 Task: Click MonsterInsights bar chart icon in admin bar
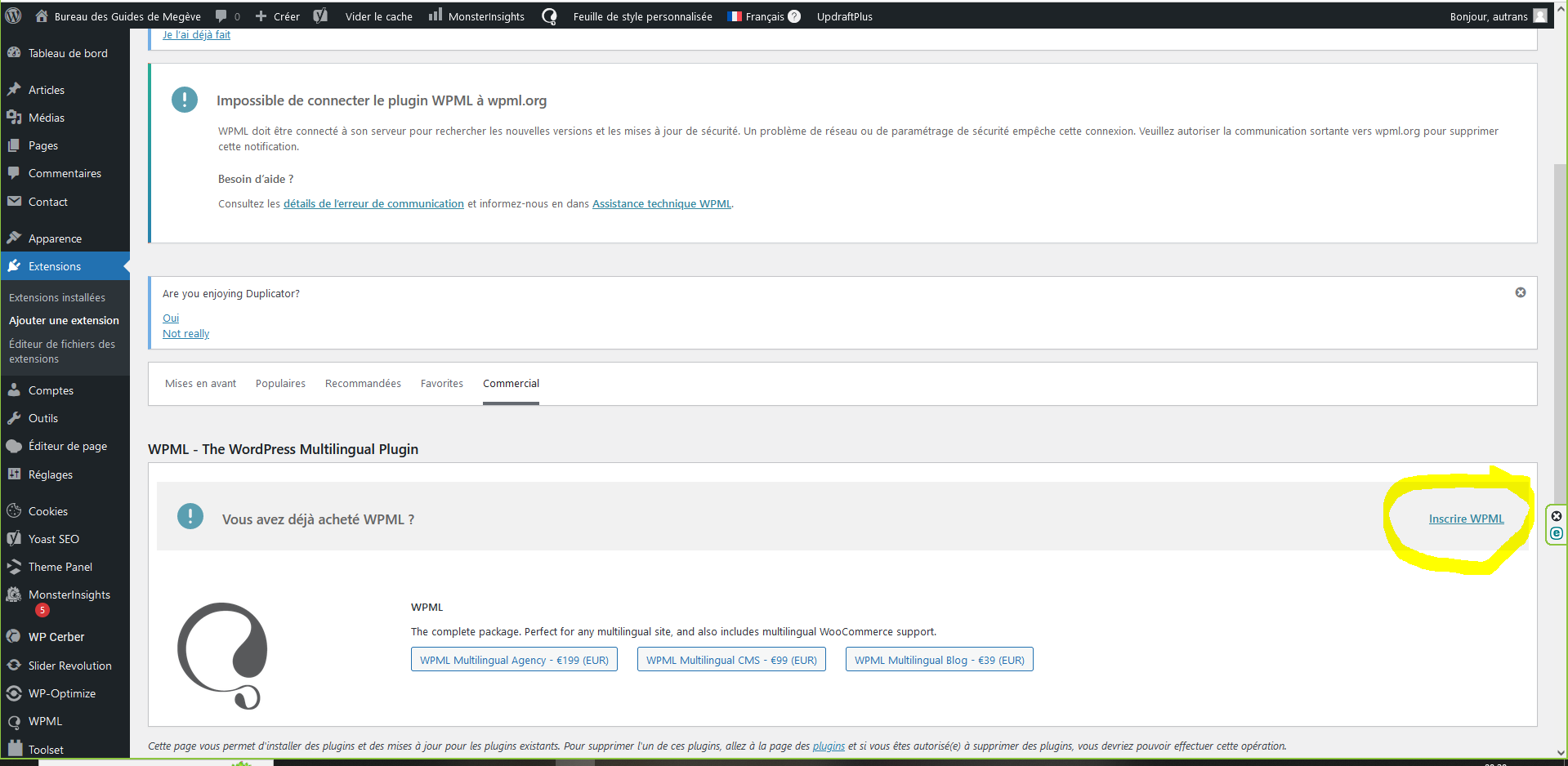[436, 15]
